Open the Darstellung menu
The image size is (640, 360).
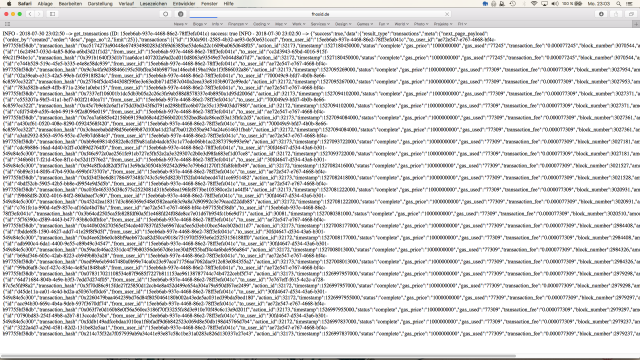(100, 4)
